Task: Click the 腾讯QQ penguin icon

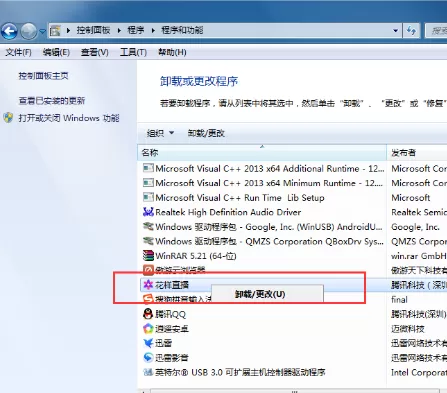Action: click(x=148, y=314)
